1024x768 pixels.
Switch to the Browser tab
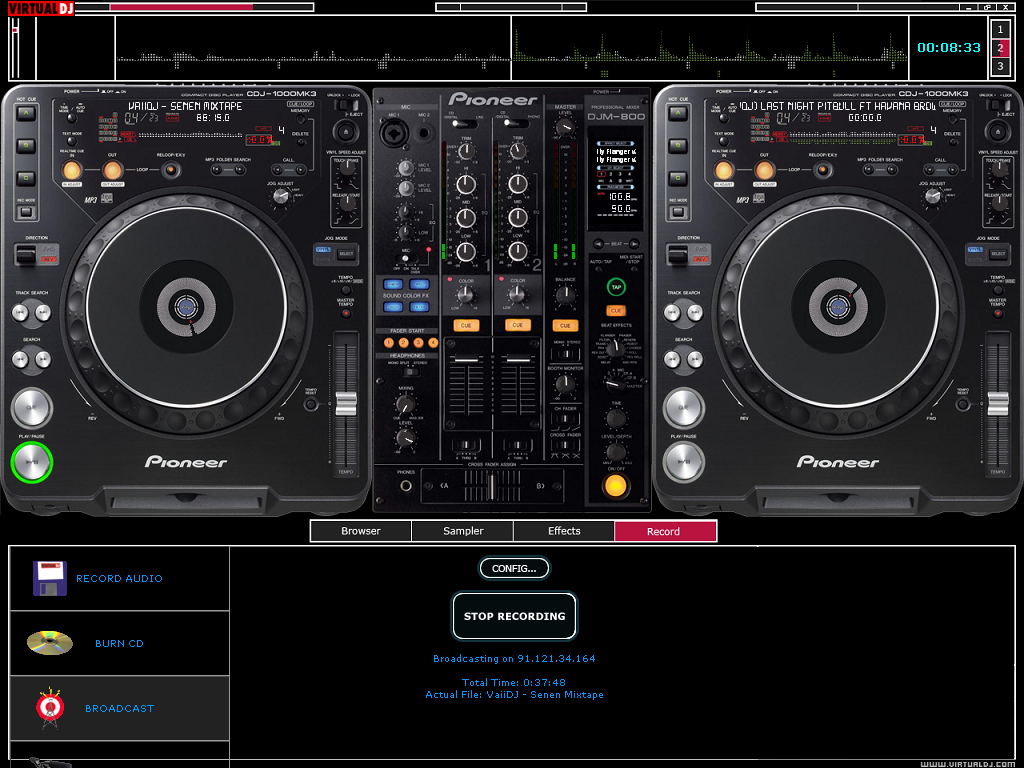click(360, 531)
